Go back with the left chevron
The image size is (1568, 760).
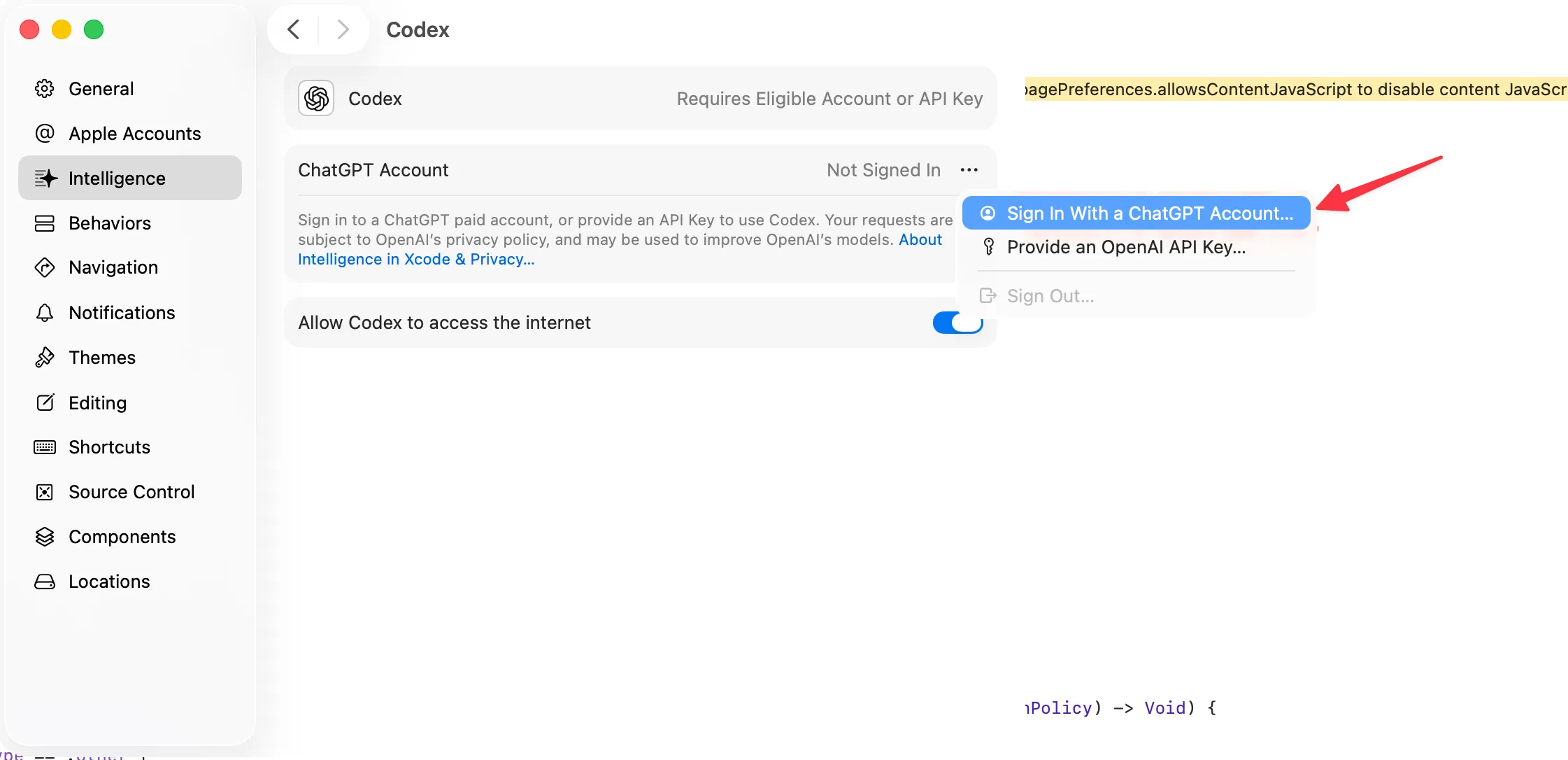click(294, 29)
